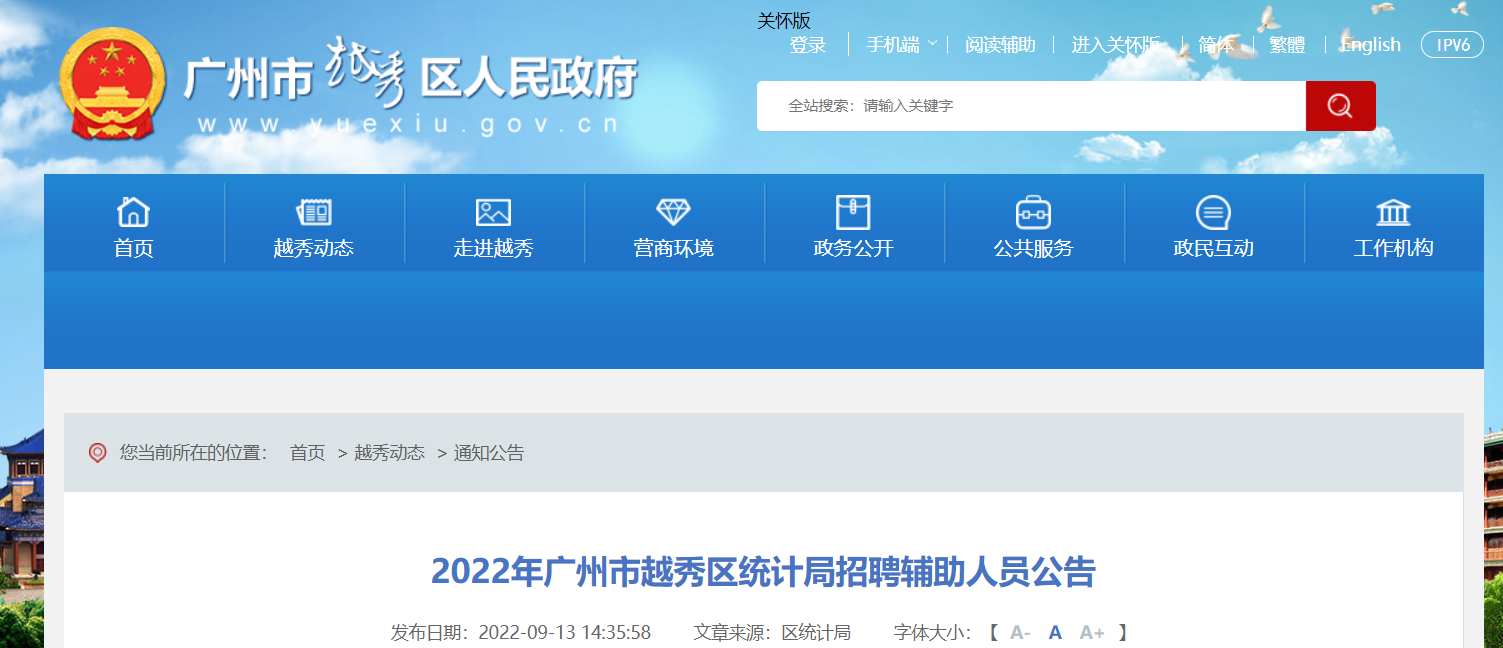Click the building icon above 工作机构

pos(1393,212)
